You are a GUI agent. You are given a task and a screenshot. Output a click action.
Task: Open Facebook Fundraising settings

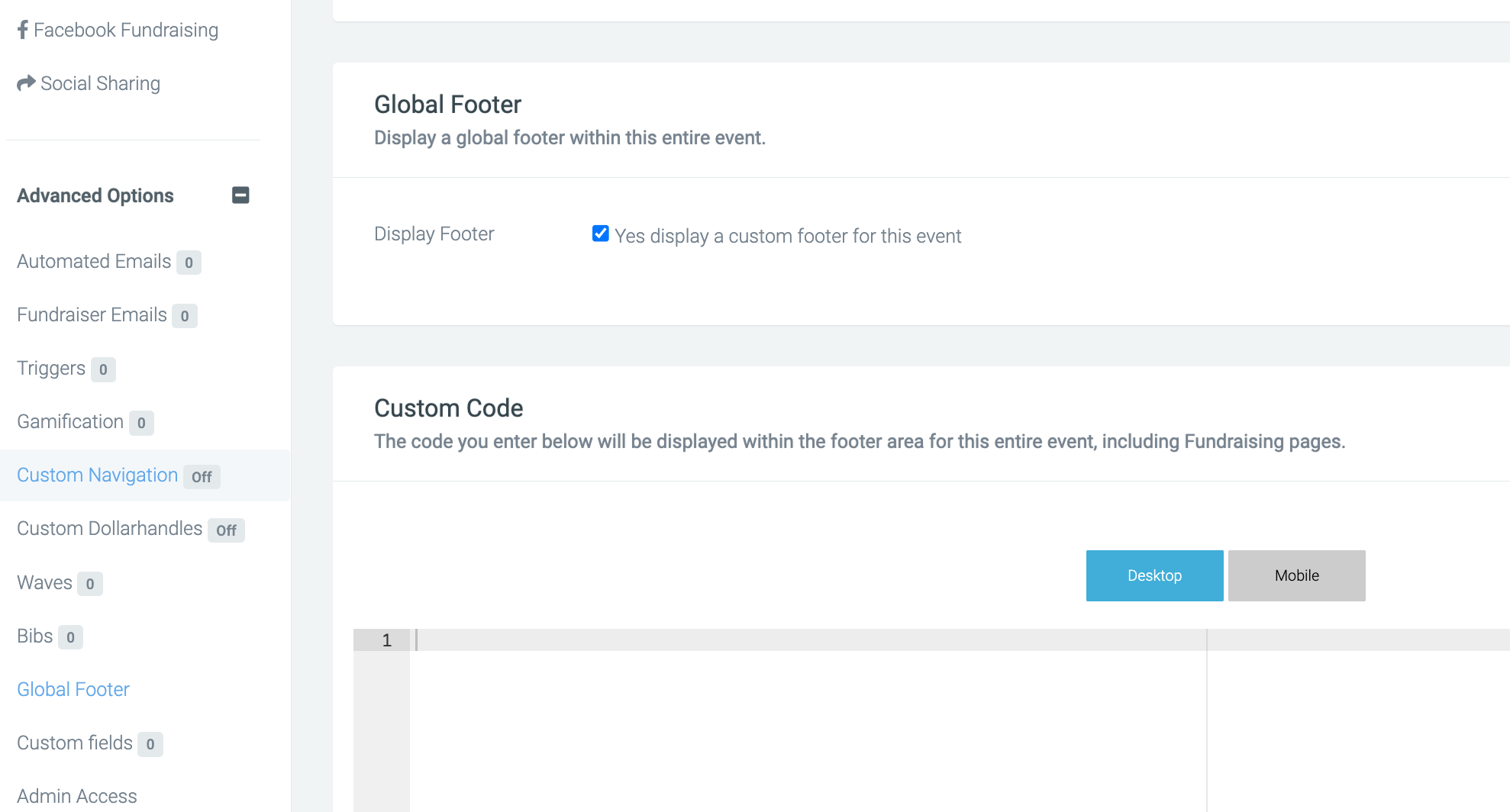(126, 30)
